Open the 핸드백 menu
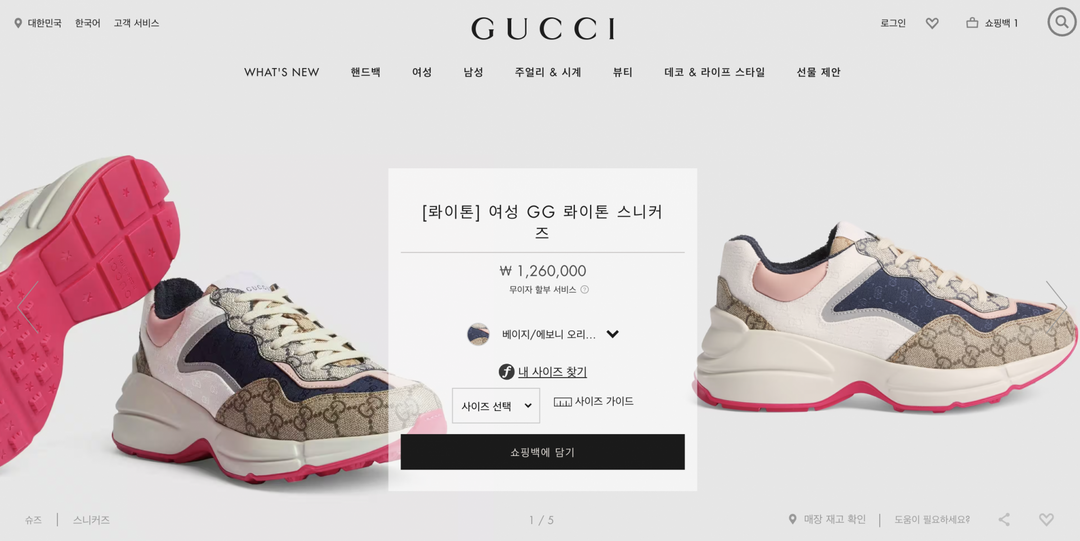 (365, 72)
